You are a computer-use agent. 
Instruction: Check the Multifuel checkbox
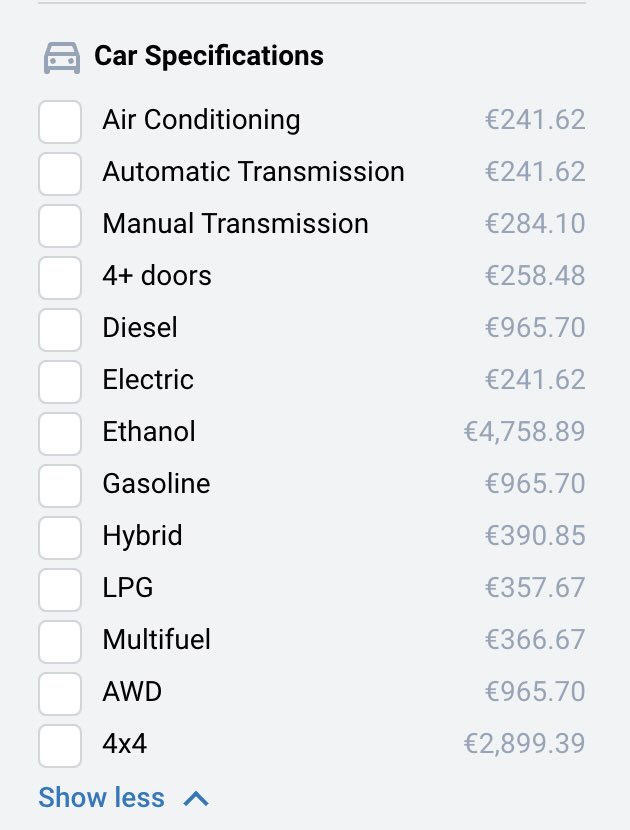pyautogui.click(x=60, y=641)
